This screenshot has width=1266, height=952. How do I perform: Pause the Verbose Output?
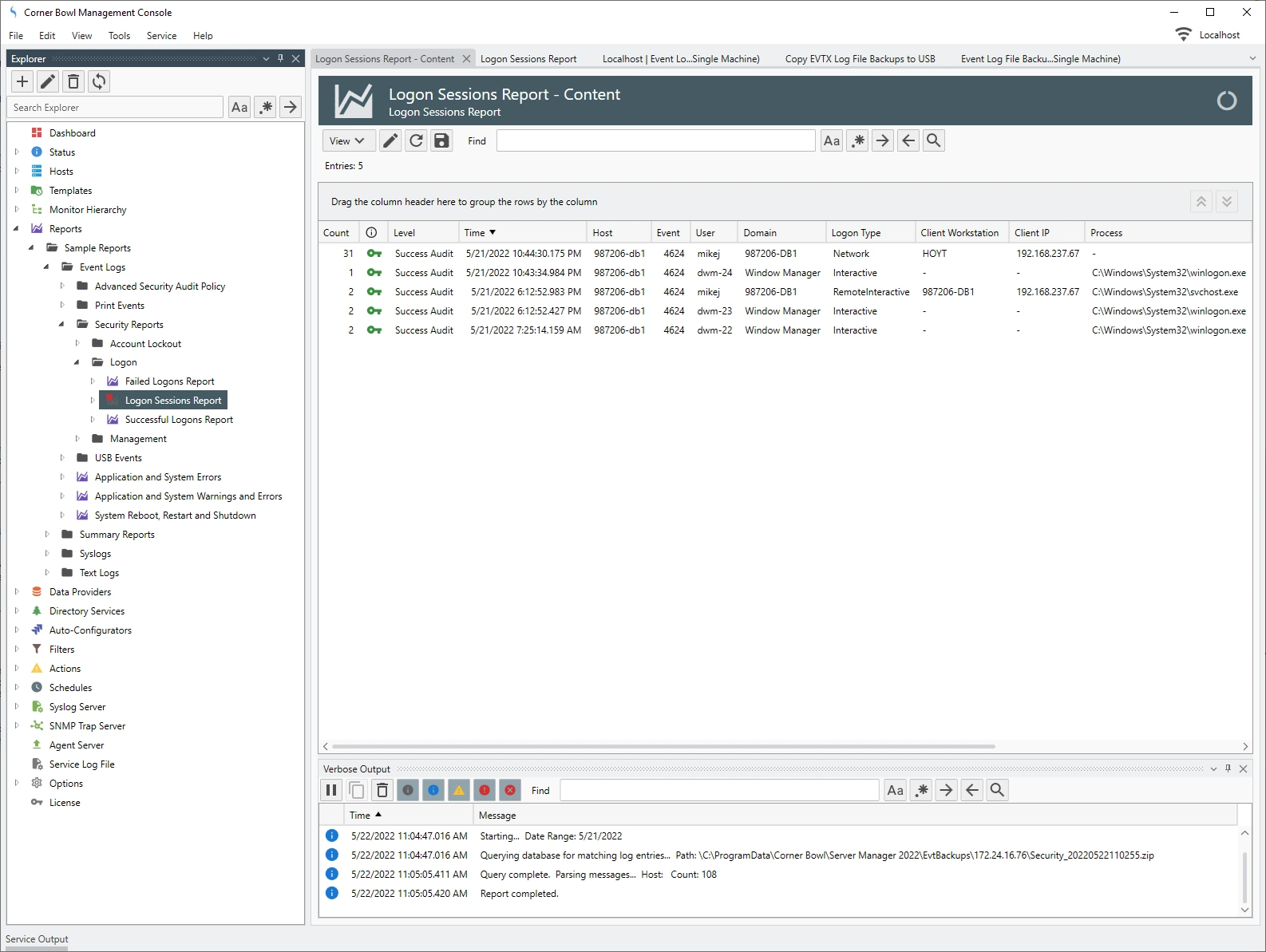pos(331,790)
